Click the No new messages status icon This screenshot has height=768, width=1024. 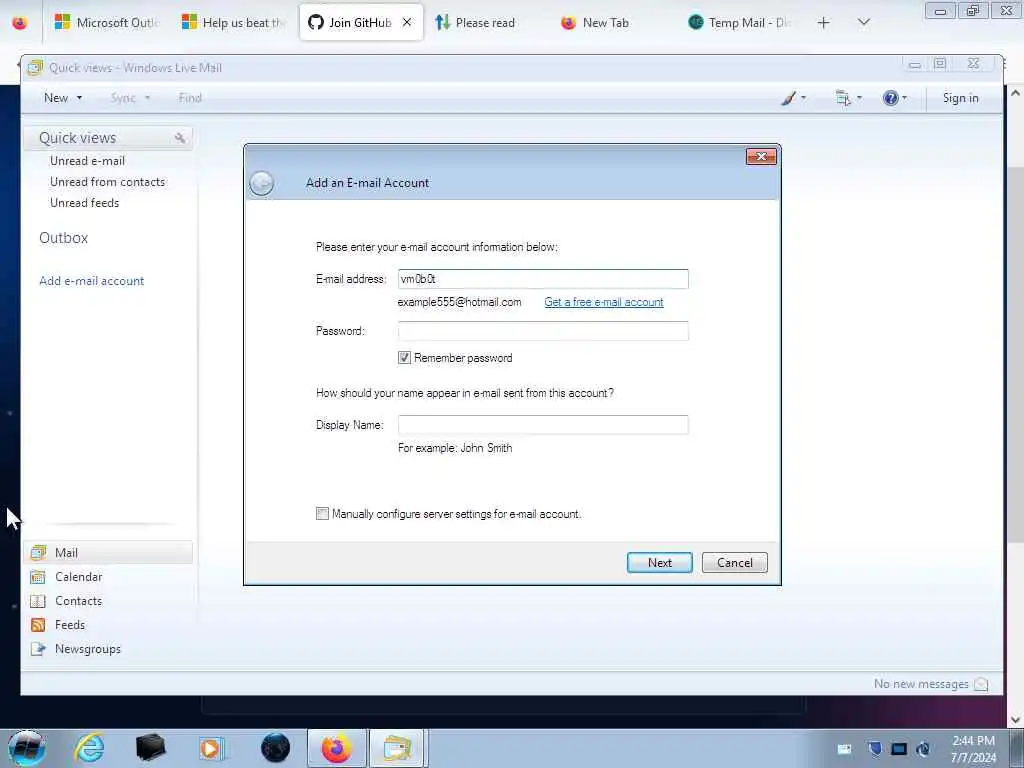981,684
